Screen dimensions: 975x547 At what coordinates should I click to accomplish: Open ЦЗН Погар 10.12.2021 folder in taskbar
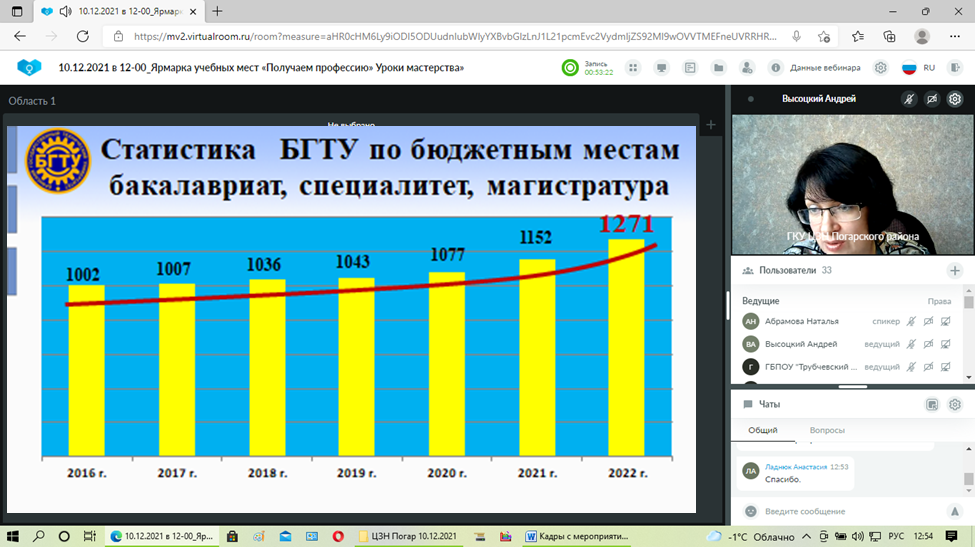point(408,536)
